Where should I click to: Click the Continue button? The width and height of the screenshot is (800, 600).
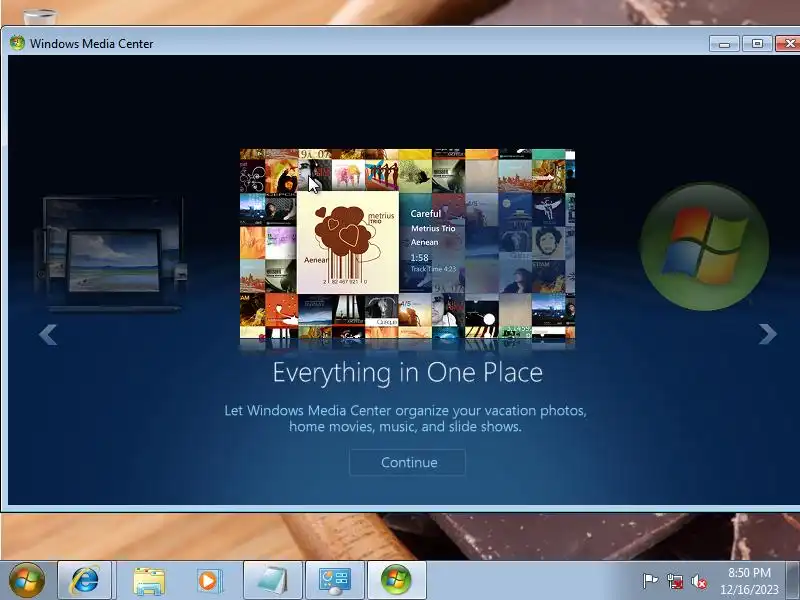coord(407,462)
